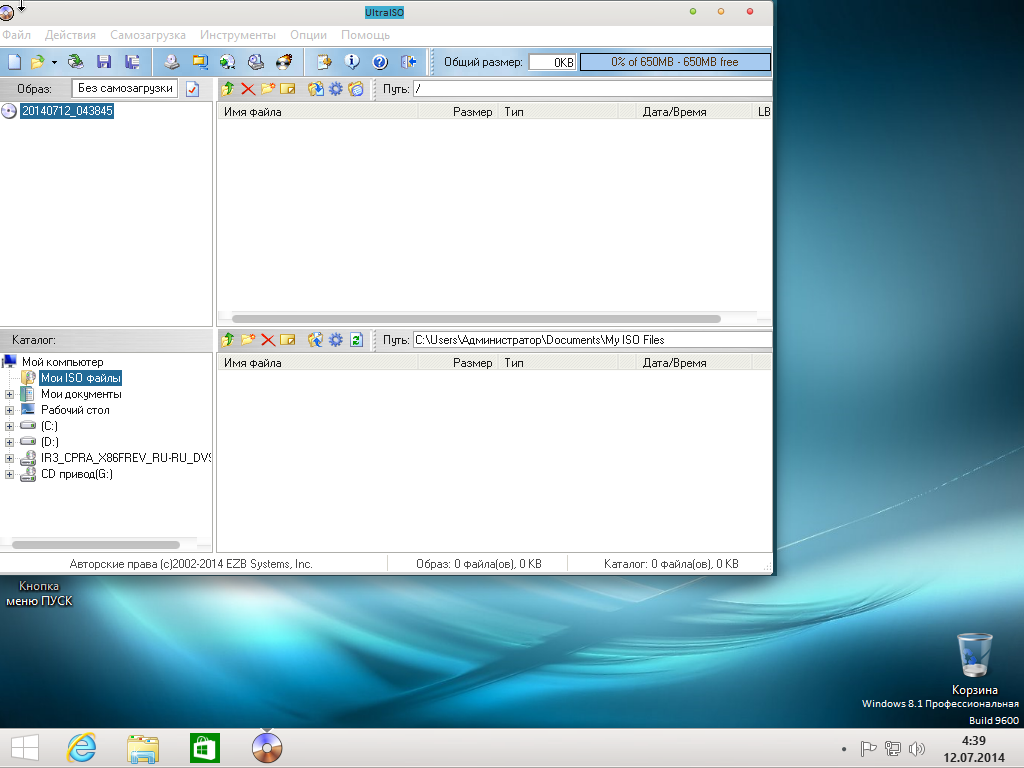Click the horizontal scrollbar of the image file list
This screenshot has height=768, width=1024.
477,319
